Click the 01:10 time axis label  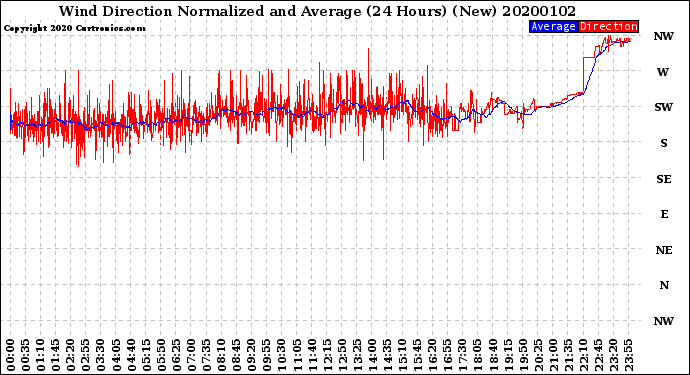(x=40, y=355)
